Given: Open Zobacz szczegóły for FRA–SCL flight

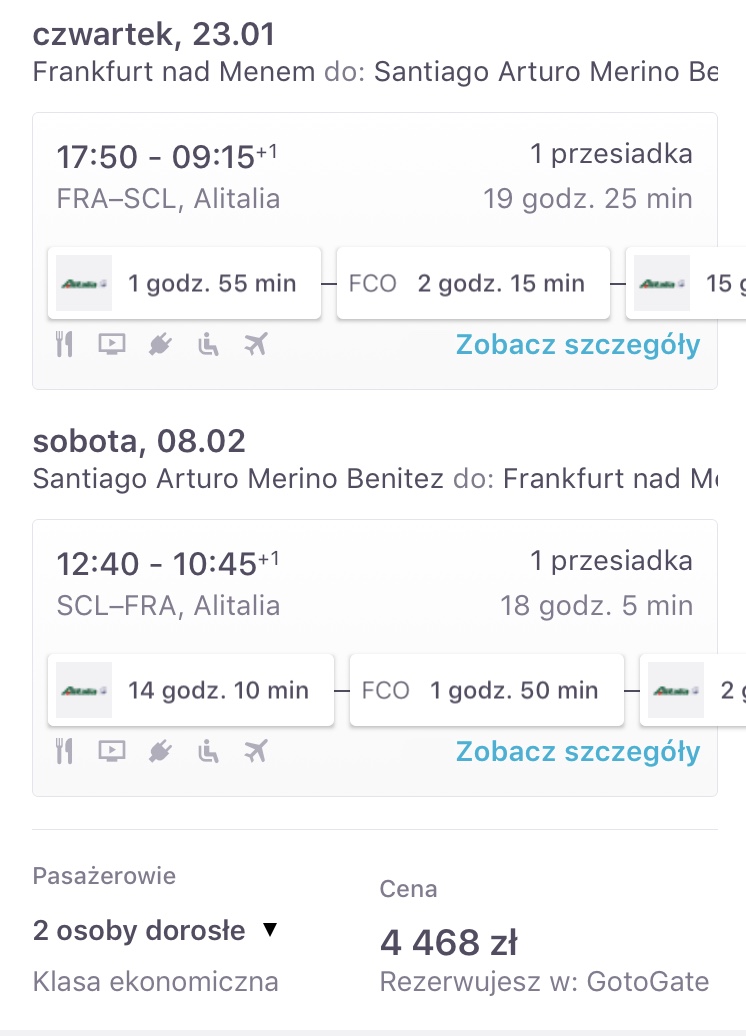Looking at the screenshot, I should click(578, 345).
